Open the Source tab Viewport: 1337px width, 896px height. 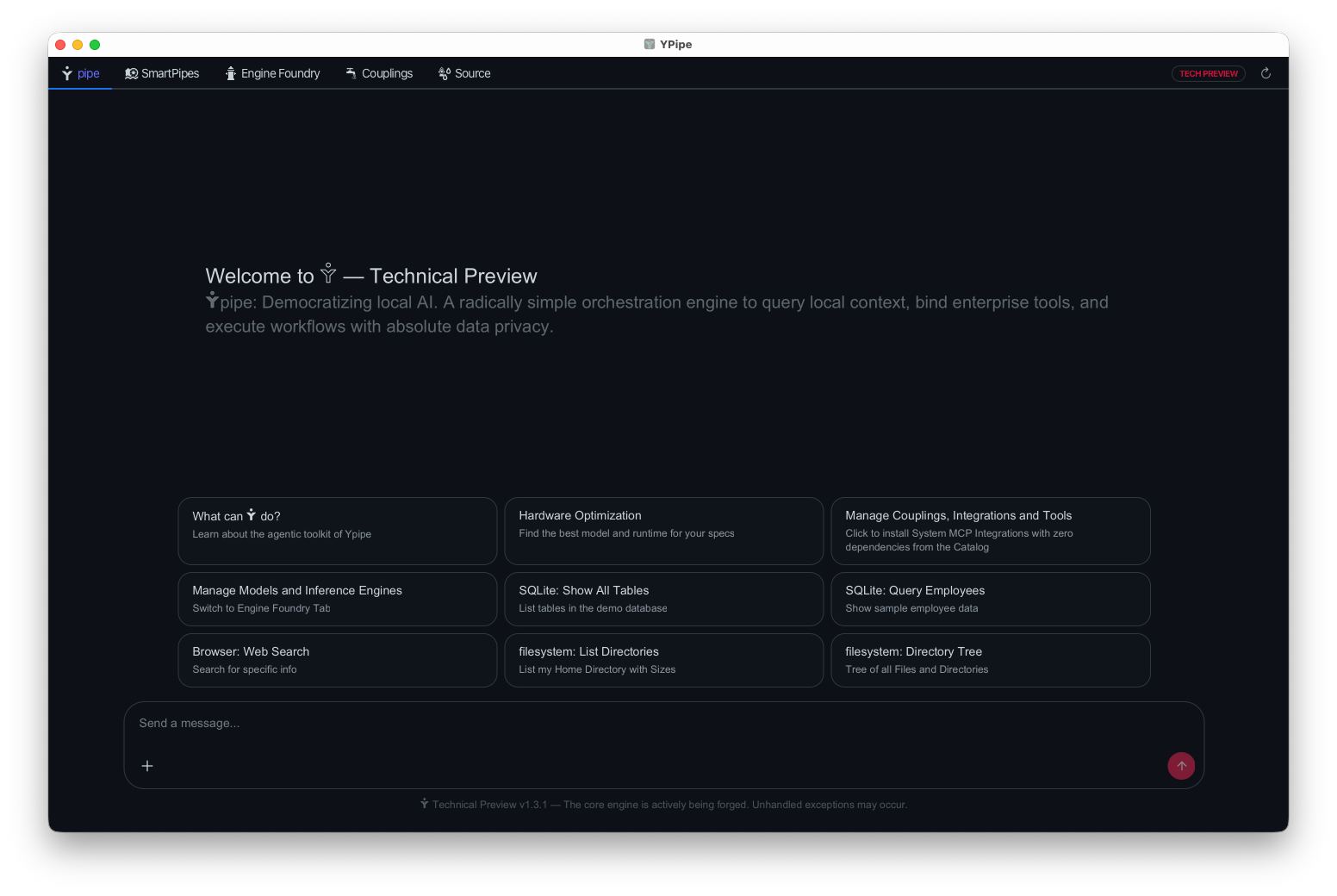464,73
